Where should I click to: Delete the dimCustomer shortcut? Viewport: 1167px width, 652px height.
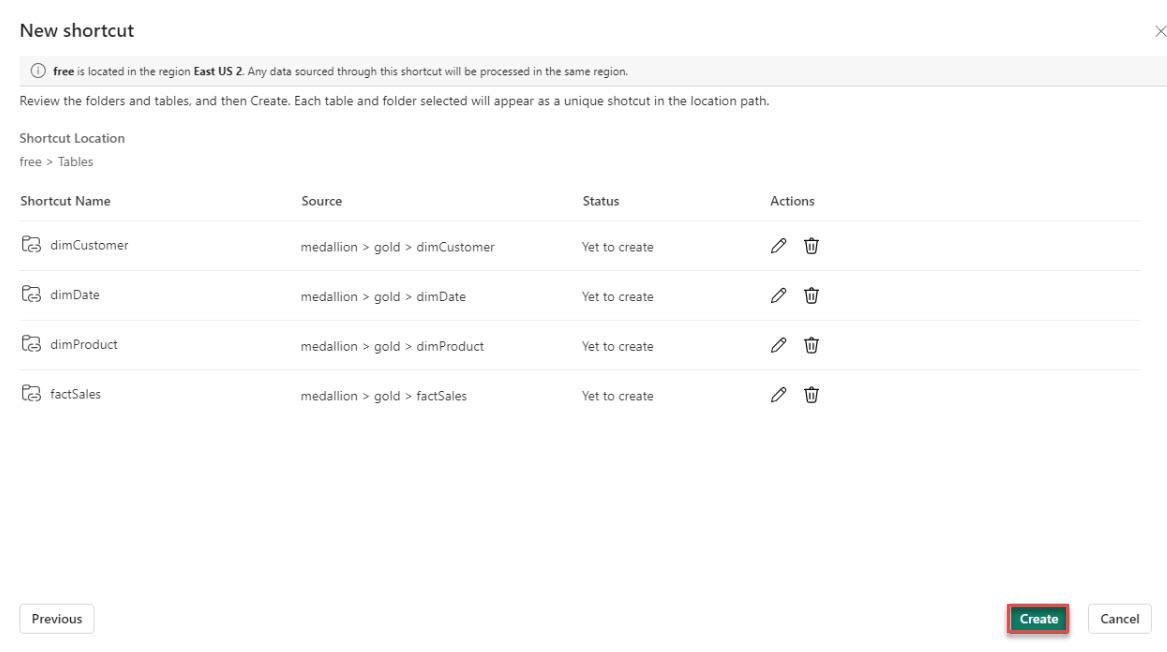click(x=812, y=247)
